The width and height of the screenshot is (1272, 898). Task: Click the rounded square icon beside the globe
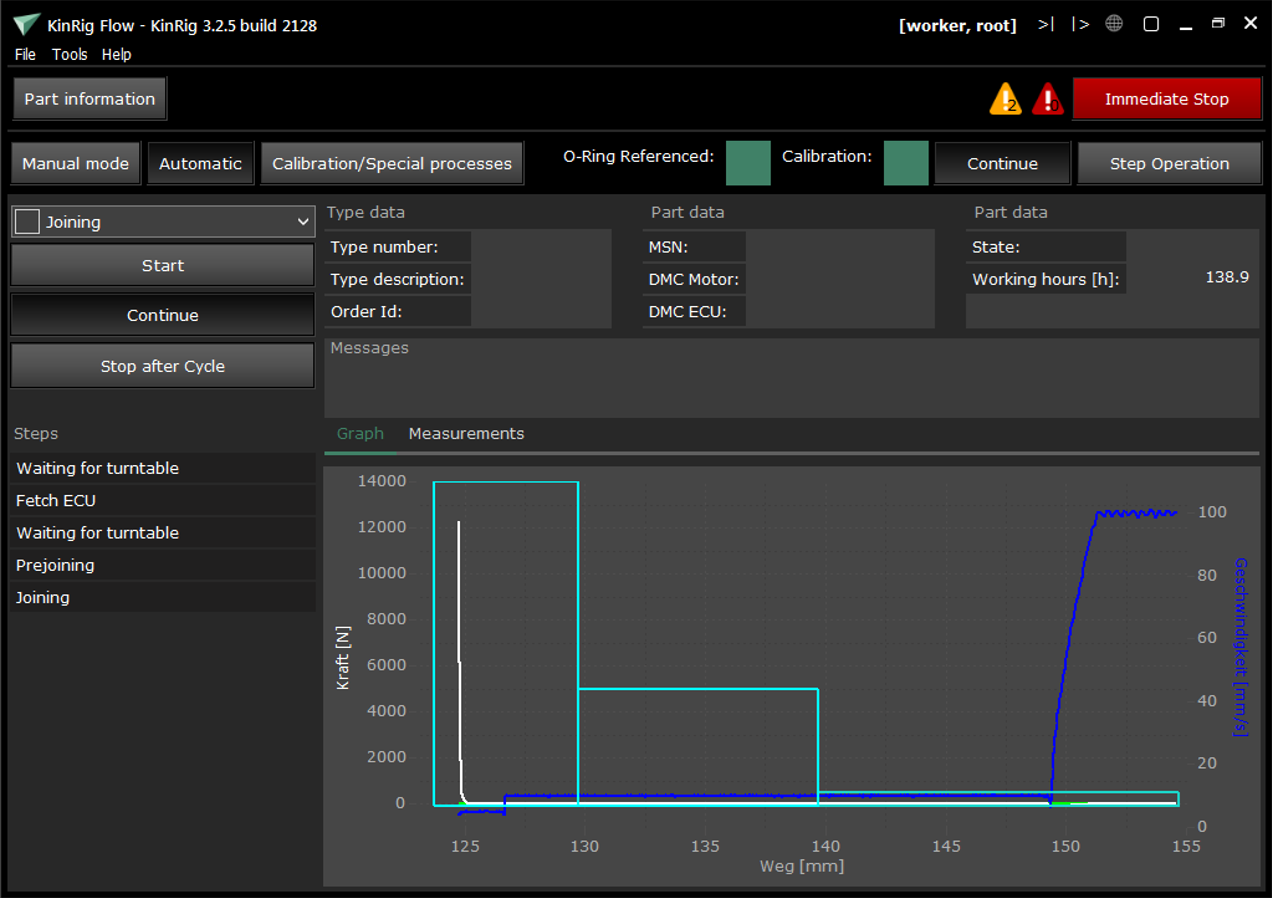pos(1151,24)
